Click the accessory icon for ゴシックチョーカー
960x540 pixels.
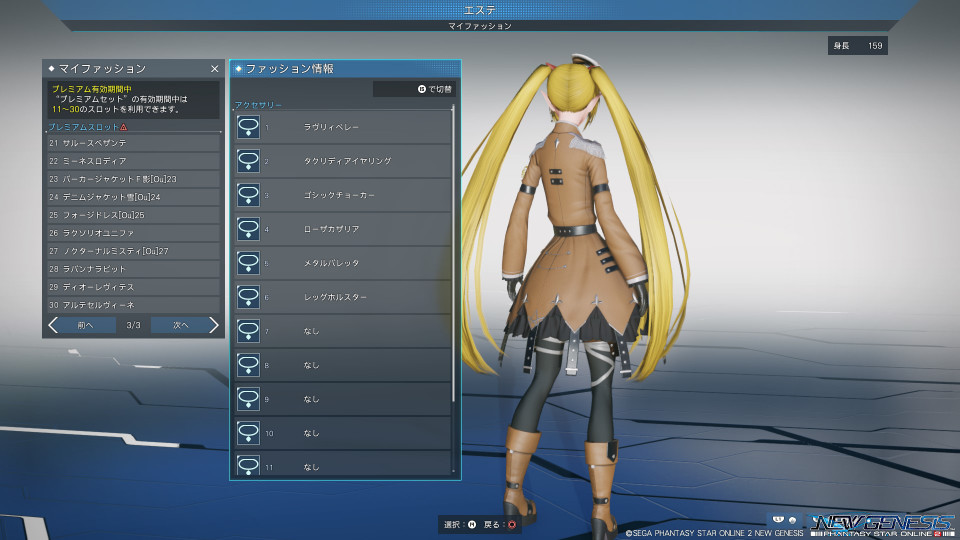coord(248,195)
